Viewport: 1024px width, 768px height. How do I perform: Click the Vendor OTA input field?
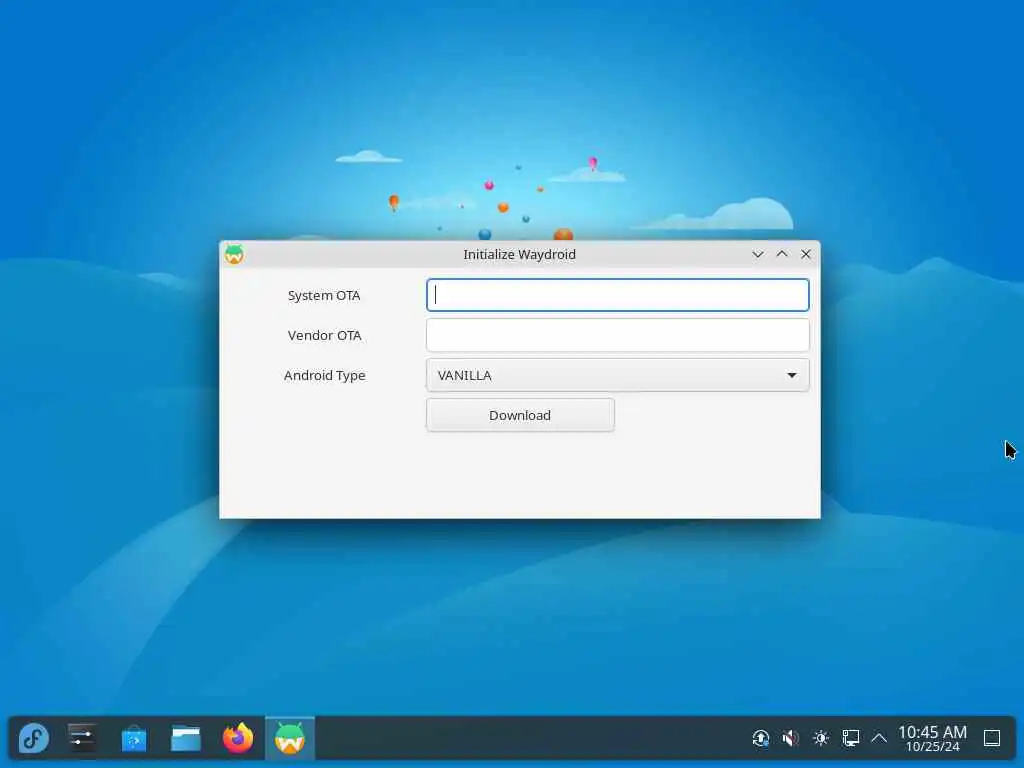pyautogui.click(x=618, y=335)
